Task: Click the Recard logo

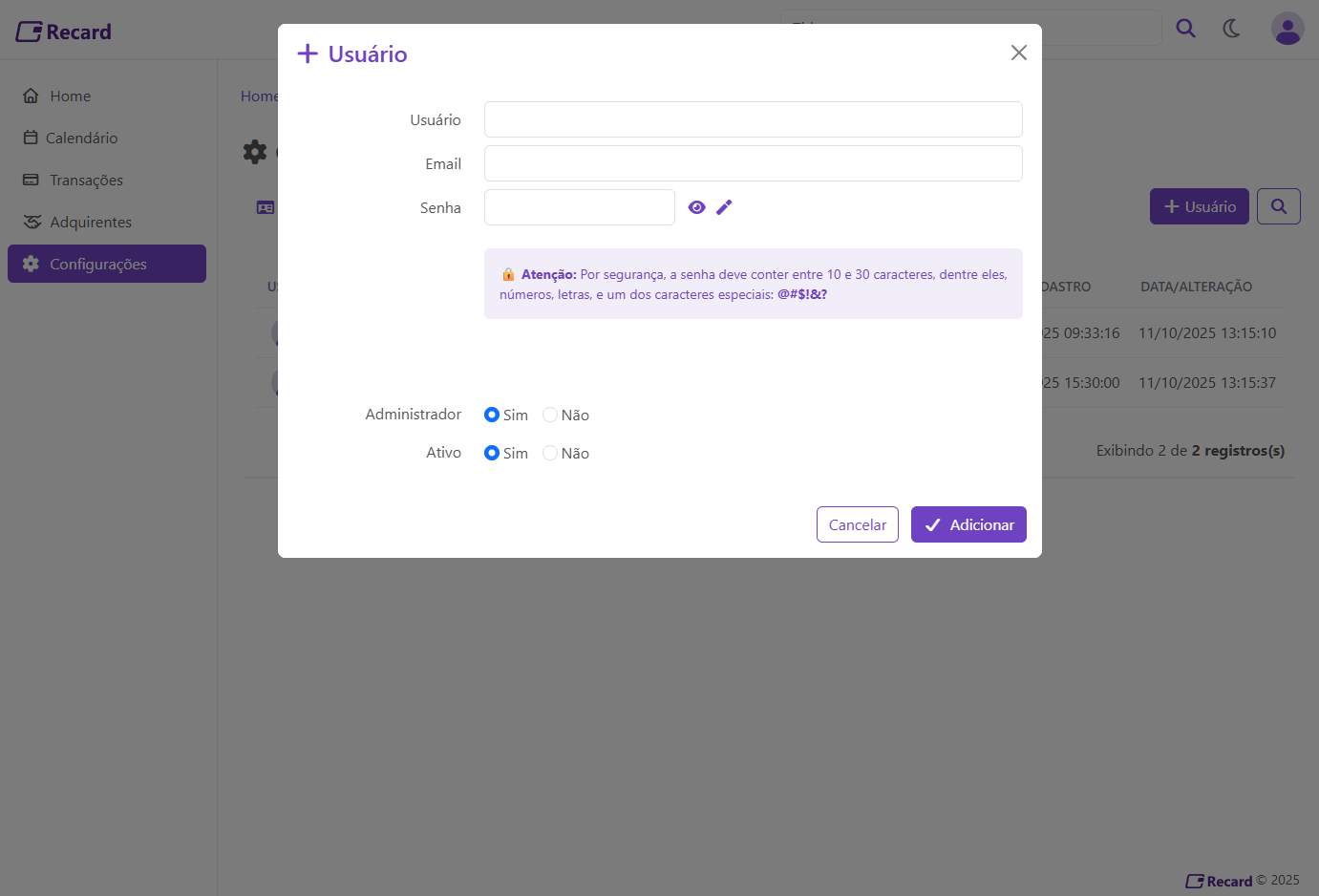Action: (x=64, y=32)
